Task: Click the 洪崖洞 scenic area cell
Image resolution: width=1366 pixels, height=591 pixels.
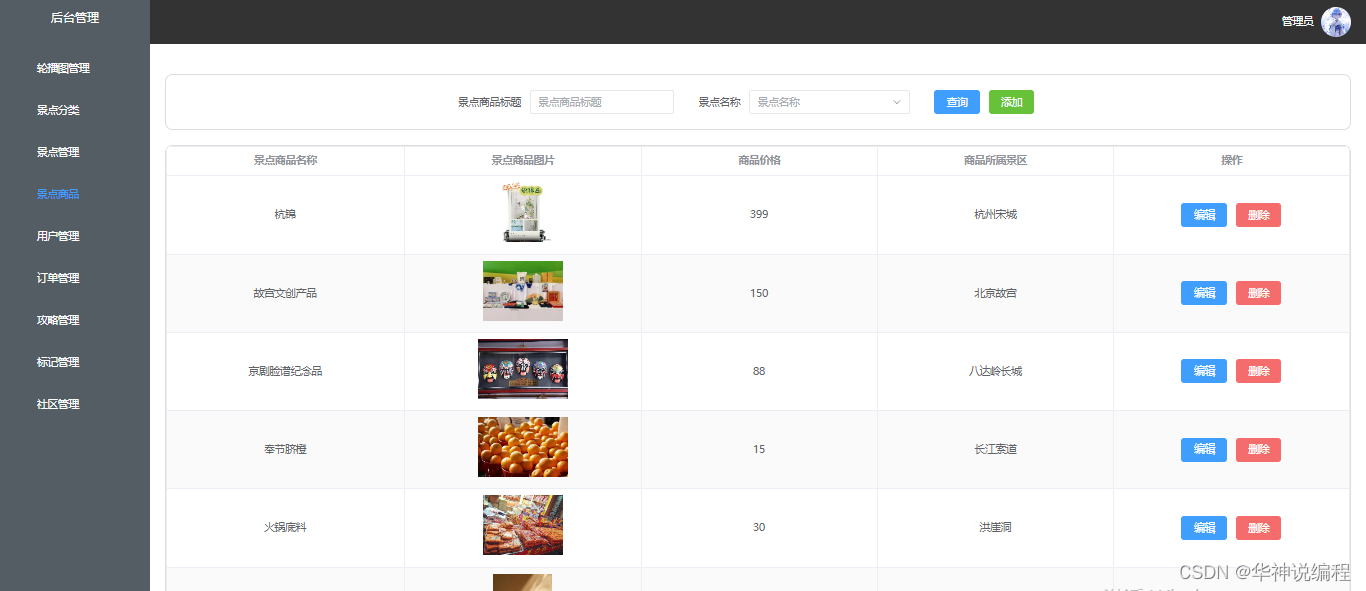Action: tap(995, 527)
